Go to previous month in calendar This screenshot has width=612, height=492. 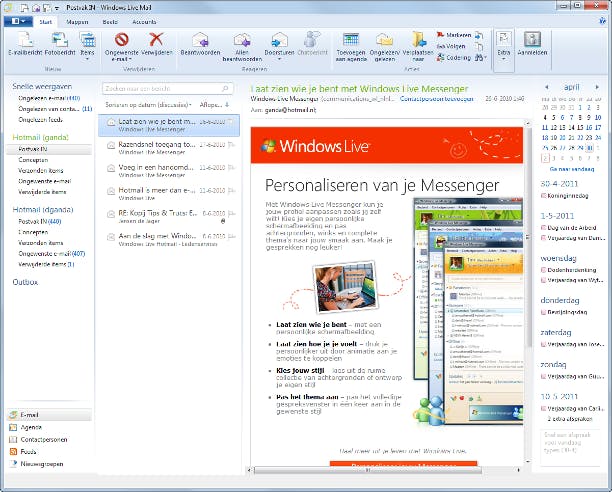pyautogui.click(x=546, y=87)
